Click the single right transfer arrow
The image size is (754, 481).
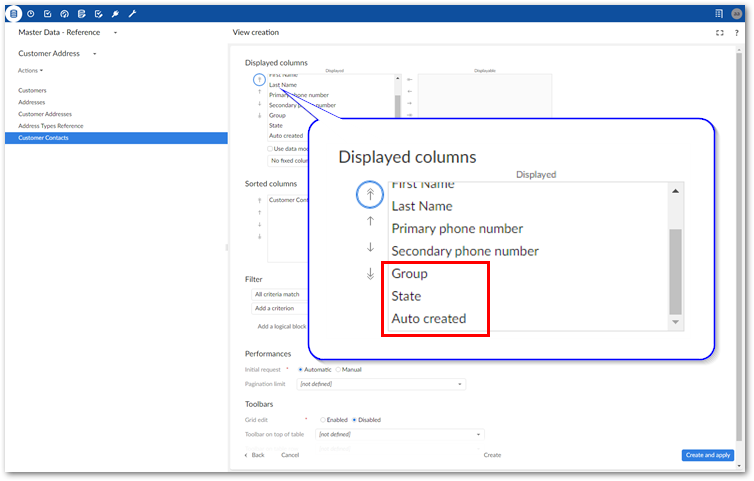410,103
